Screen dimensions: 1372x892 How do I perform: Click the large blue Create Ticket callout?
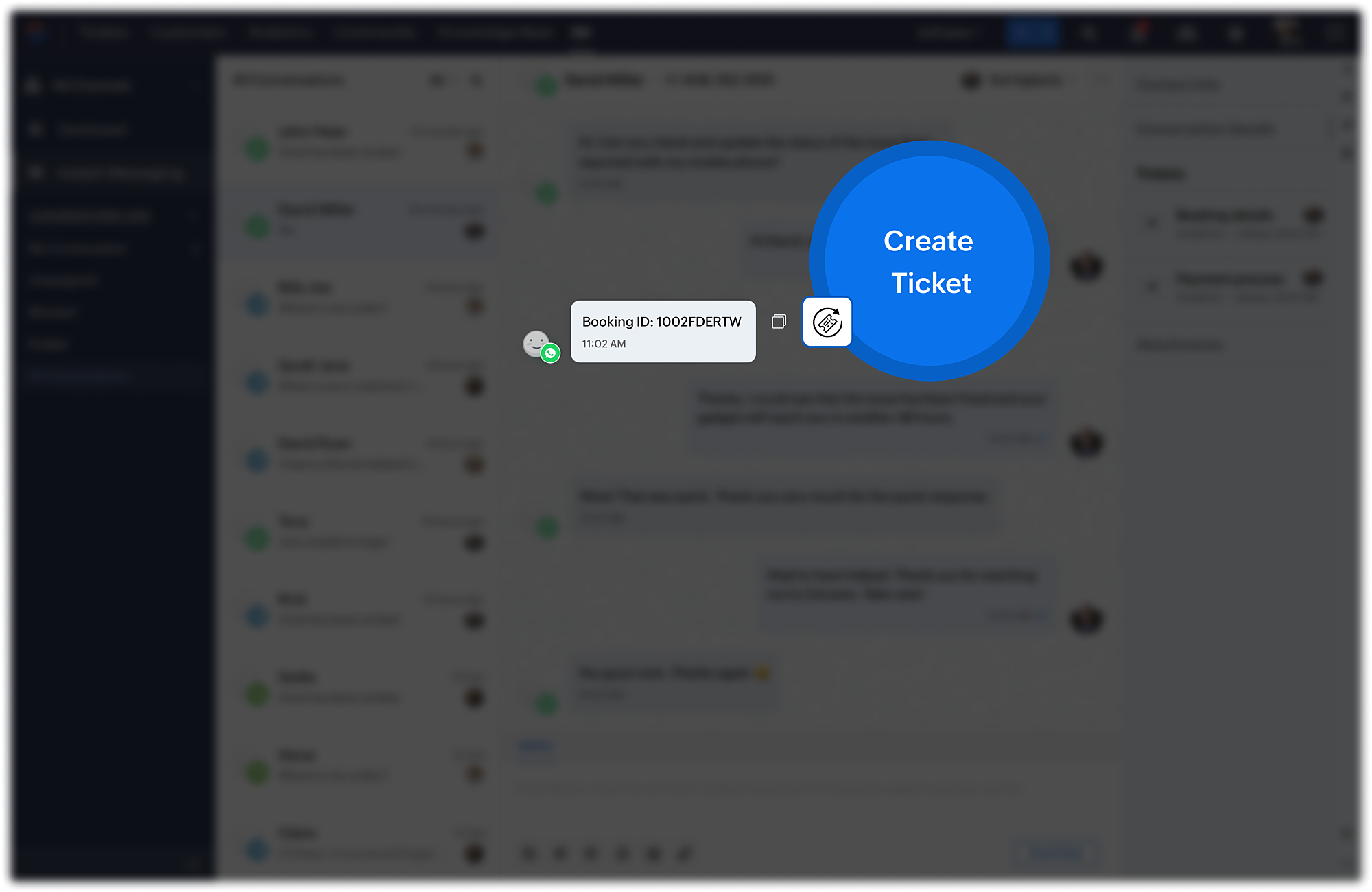[930, 261]
